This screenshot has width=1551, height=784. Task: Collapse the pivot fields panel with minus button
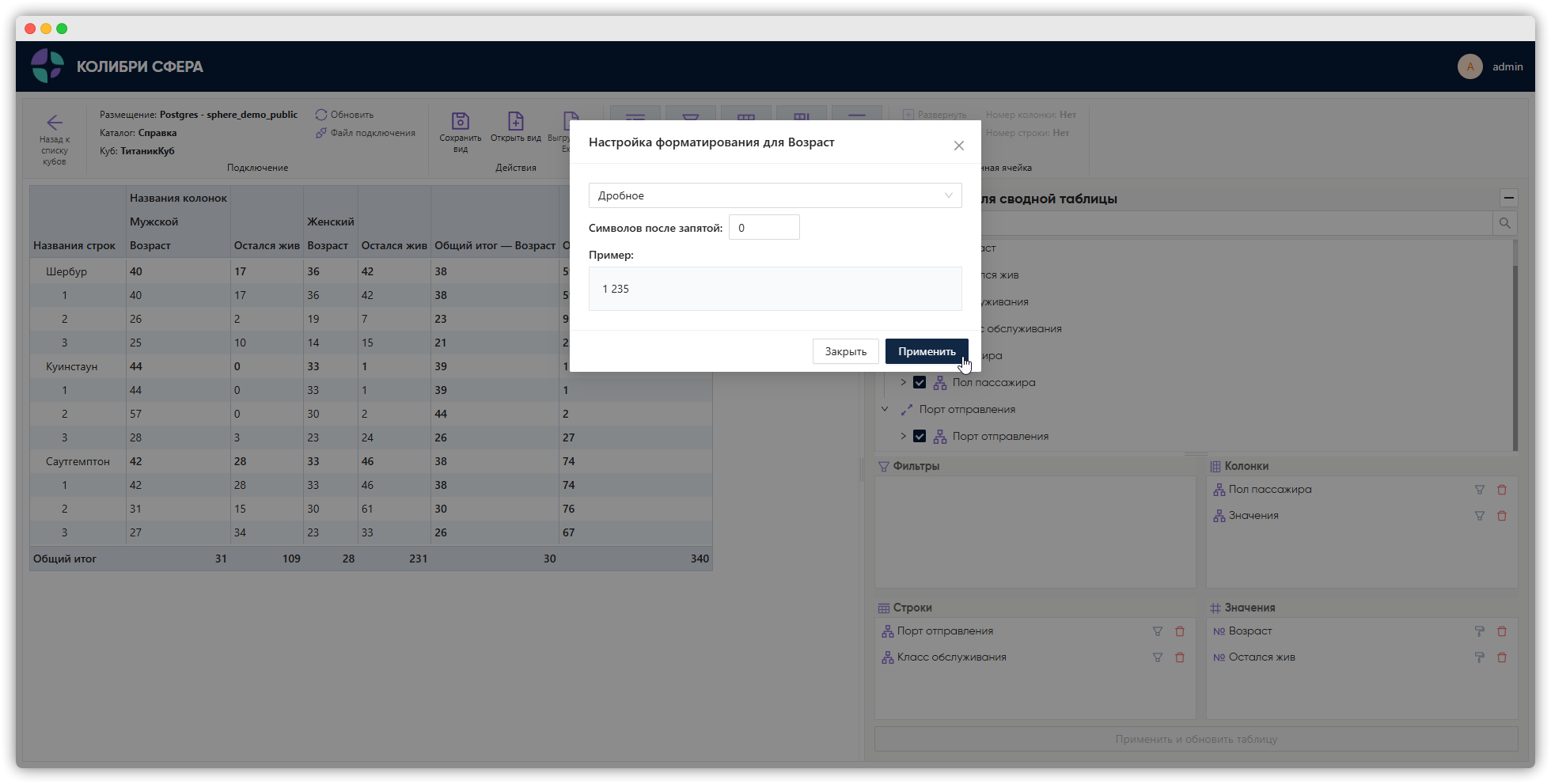point(1509,198)
